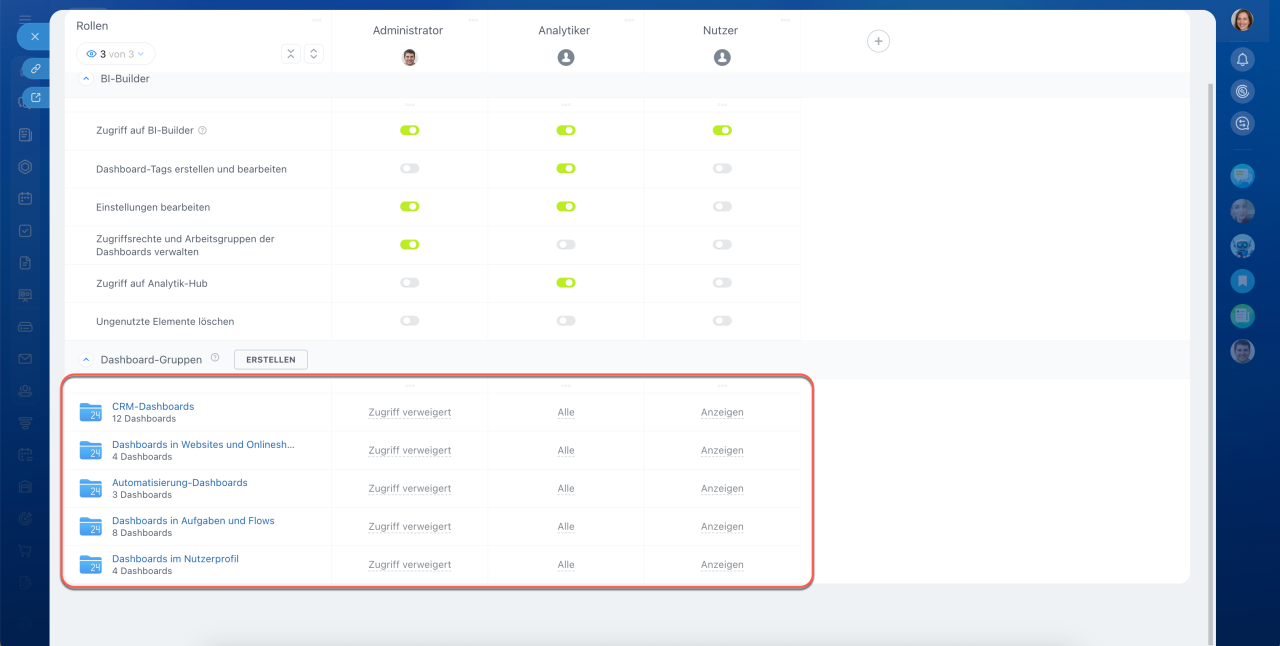1280x646 pixels.
Task: Open the CRM-Dashboards group link
Action: coord(153,406)
